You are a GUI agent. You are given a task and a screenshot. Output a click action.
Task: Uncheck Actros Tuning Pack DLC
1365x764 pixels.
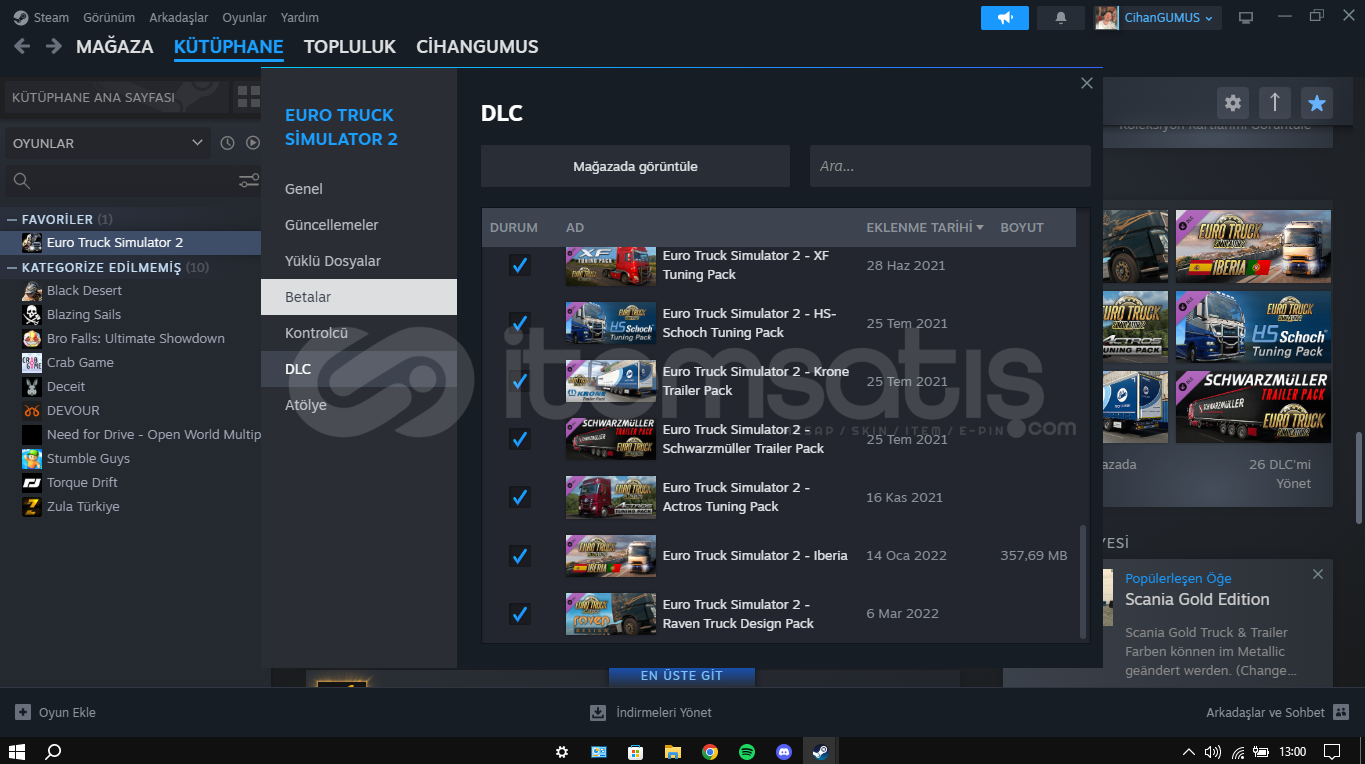520,497
